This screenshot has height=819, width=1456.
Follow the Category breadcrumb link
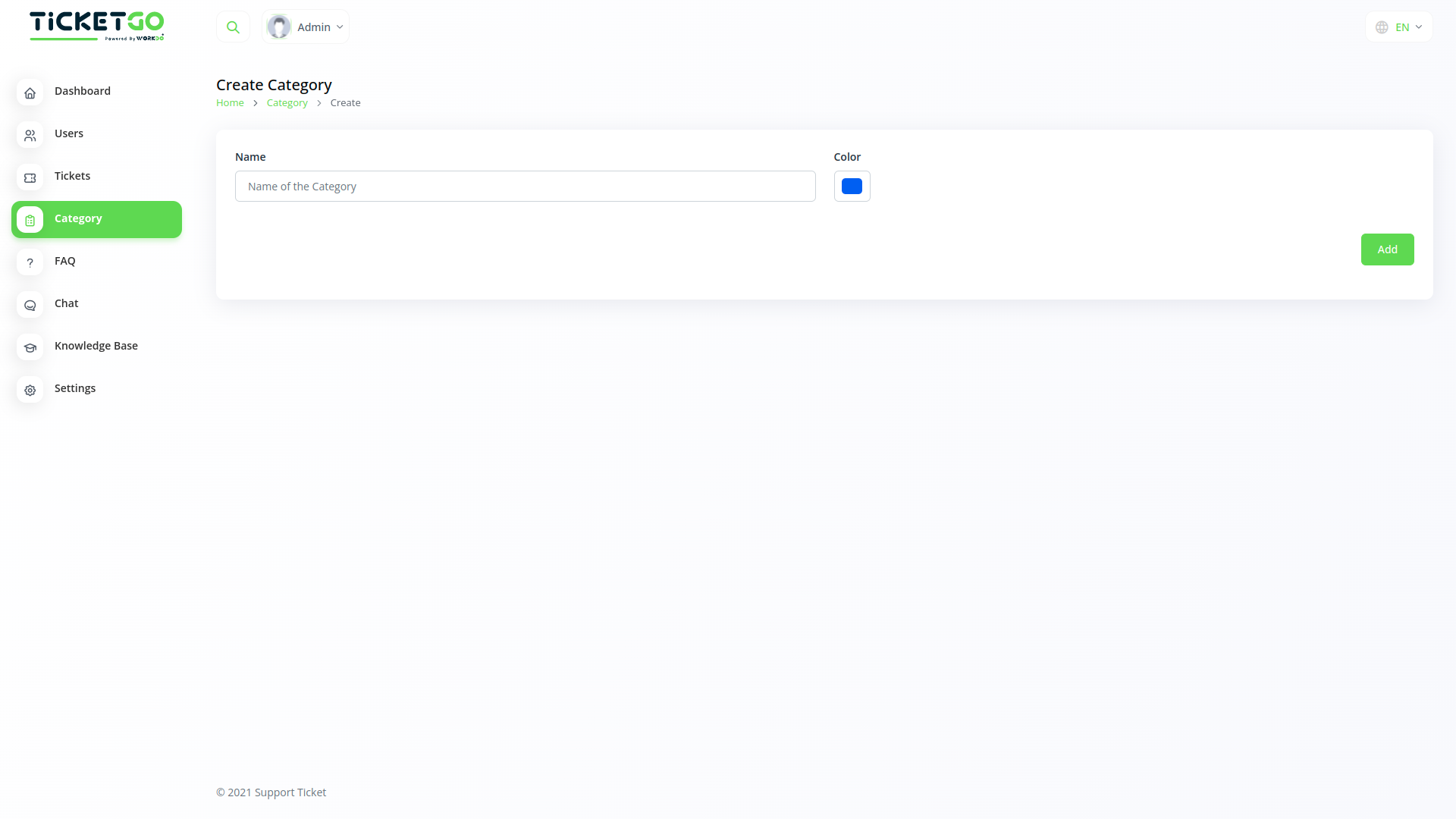click(287, 103)
